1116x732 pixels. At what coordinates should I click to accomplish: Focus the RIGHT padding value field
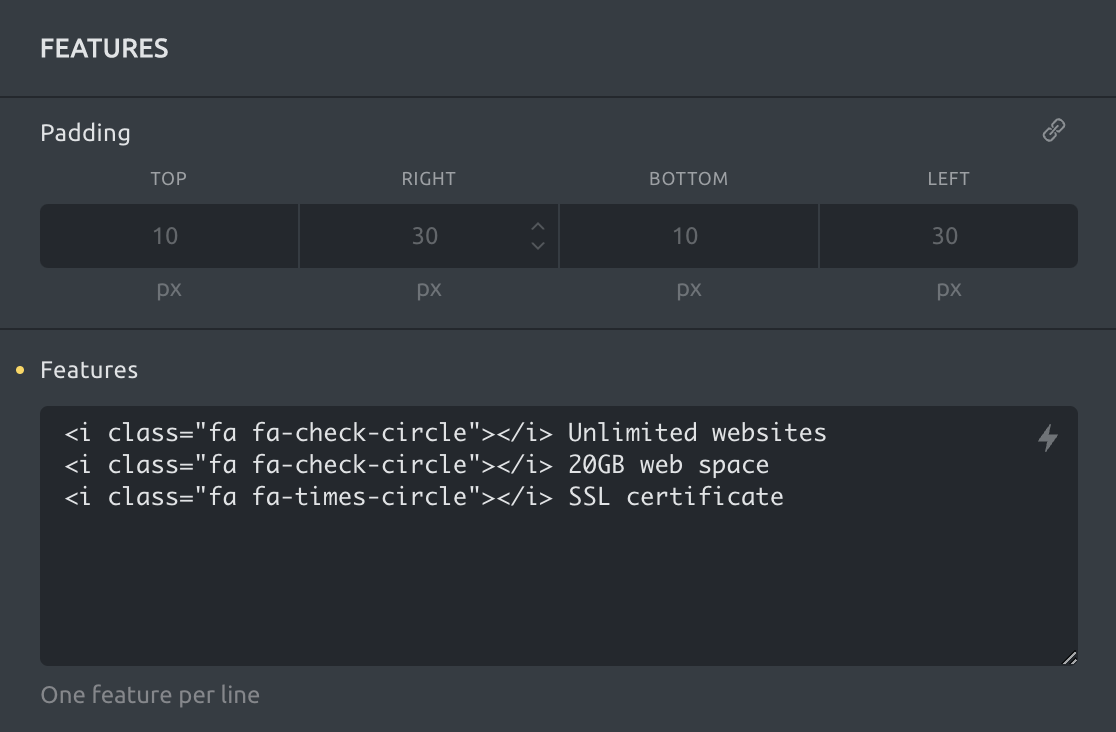(424, 236)
